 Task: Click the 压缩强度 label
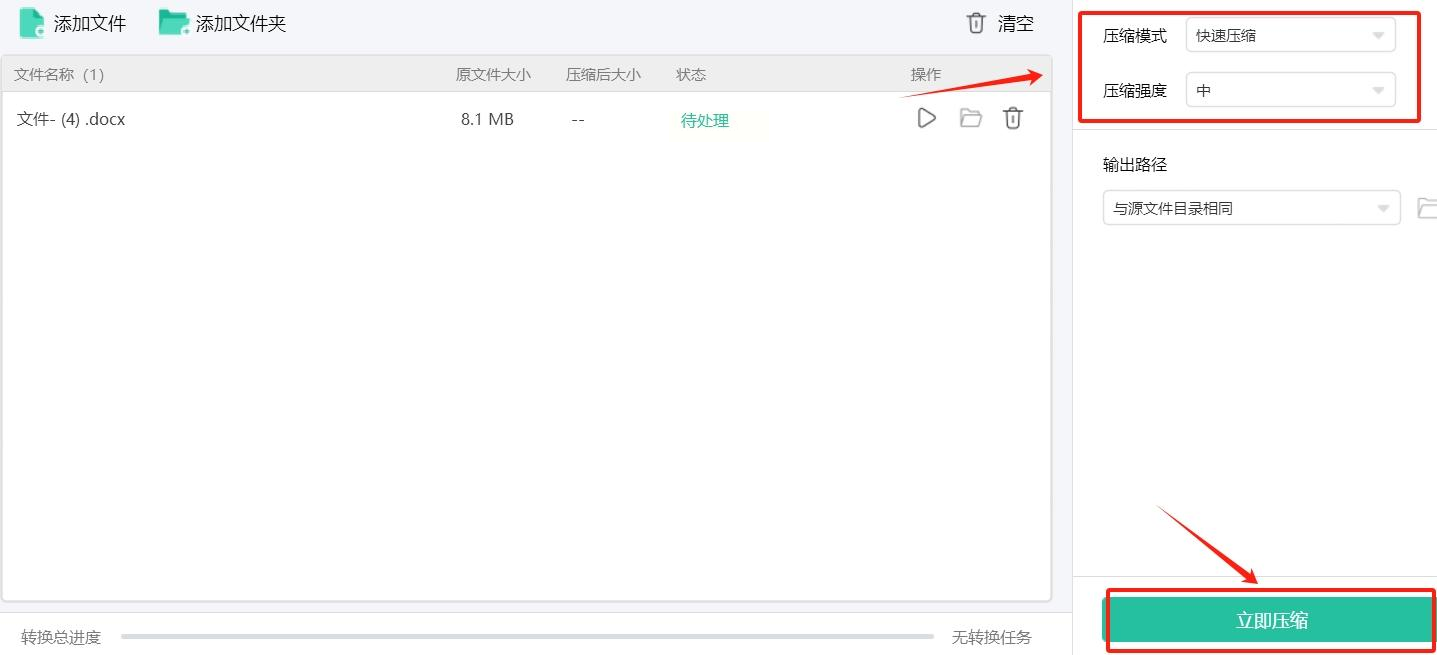[1135, 90]
